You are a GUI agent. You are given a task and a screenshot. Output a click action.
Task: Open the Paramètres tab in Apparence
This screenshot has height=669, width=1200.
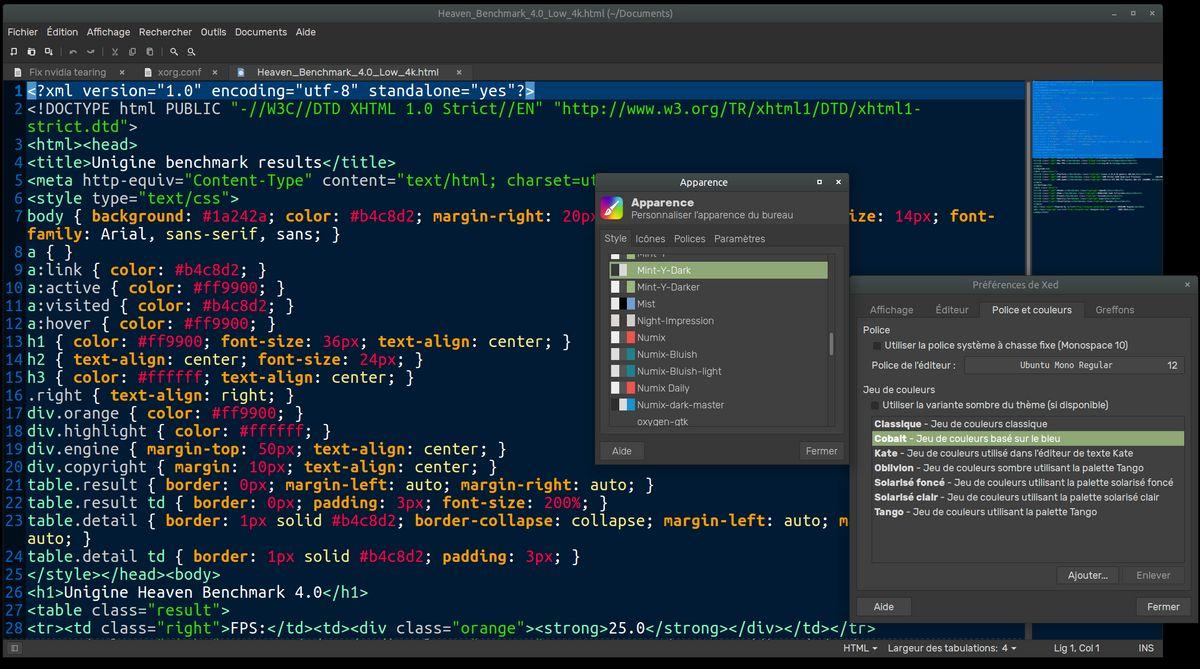coord(739,239)
